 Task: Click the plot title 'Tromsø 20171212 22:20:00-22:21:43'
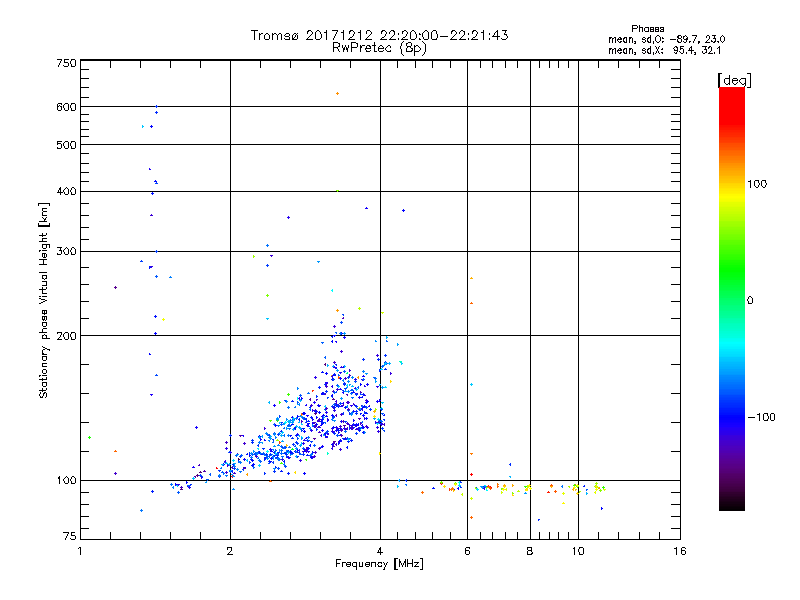pos(379,35)
